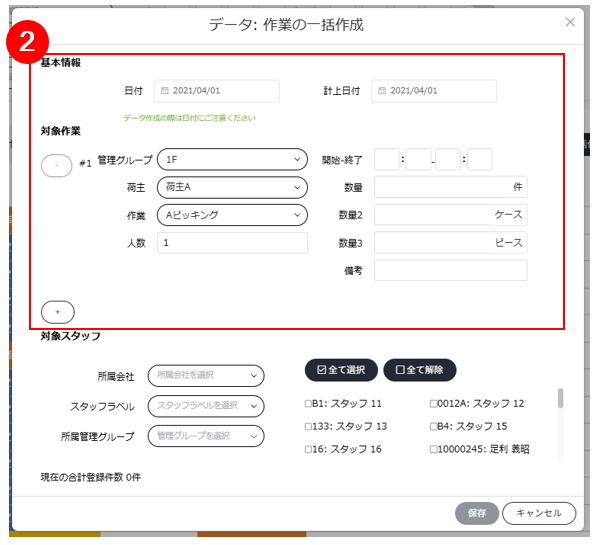The height and width of the screenshot is (545, 601).
Task: Close the 作業の一括作成 dialog
Action: [x=570, y=22]
